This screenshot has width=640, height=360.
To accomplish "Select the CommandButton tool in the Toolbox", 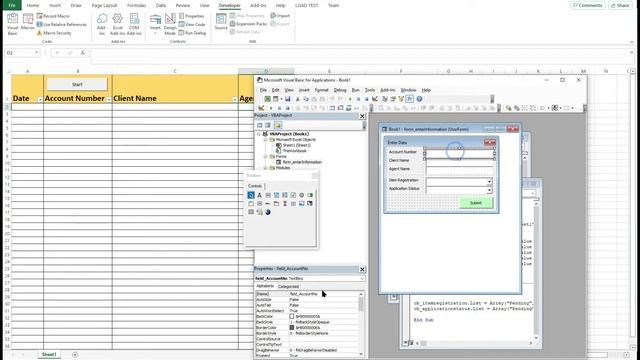I will pyautogui.click(x=259, y=204).
